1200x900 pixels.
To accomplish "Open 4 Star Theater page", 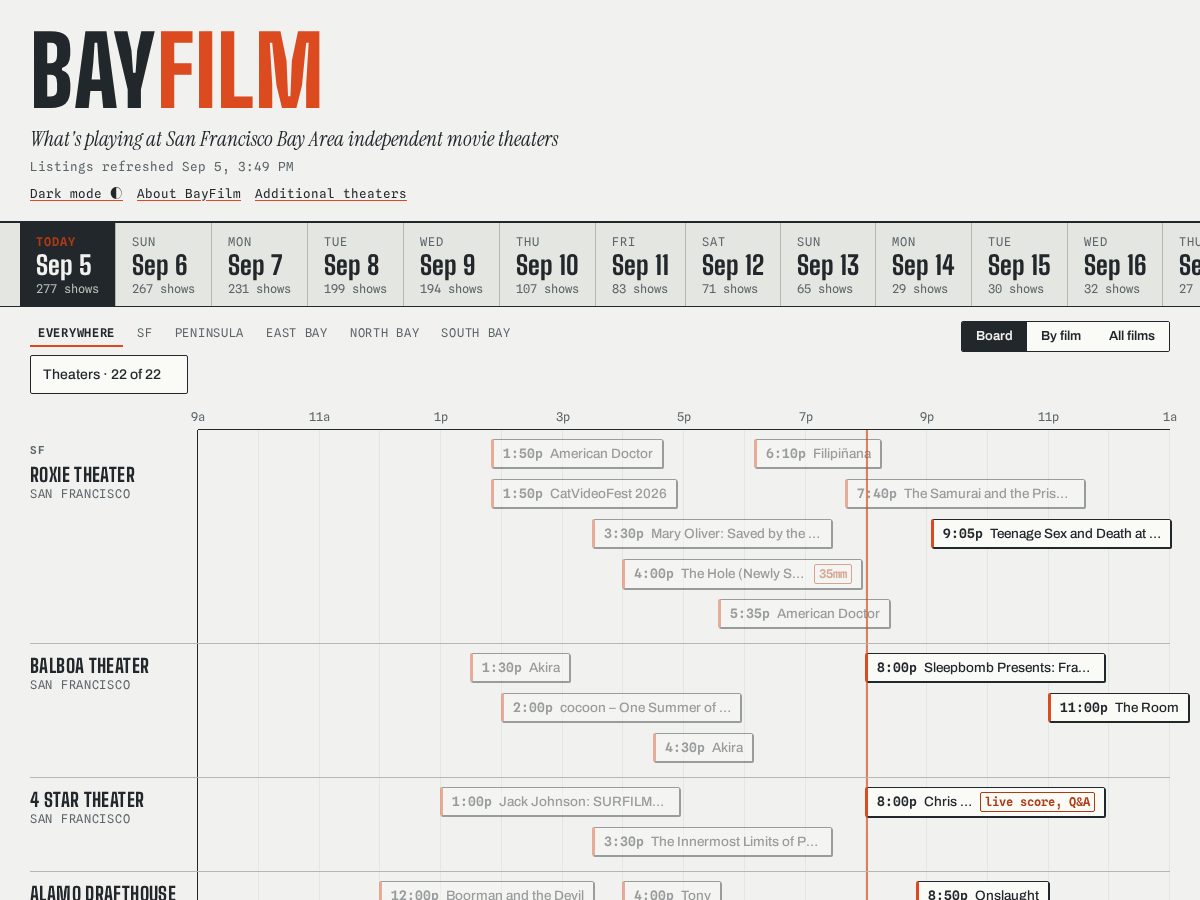I will [x=87, y=800].
